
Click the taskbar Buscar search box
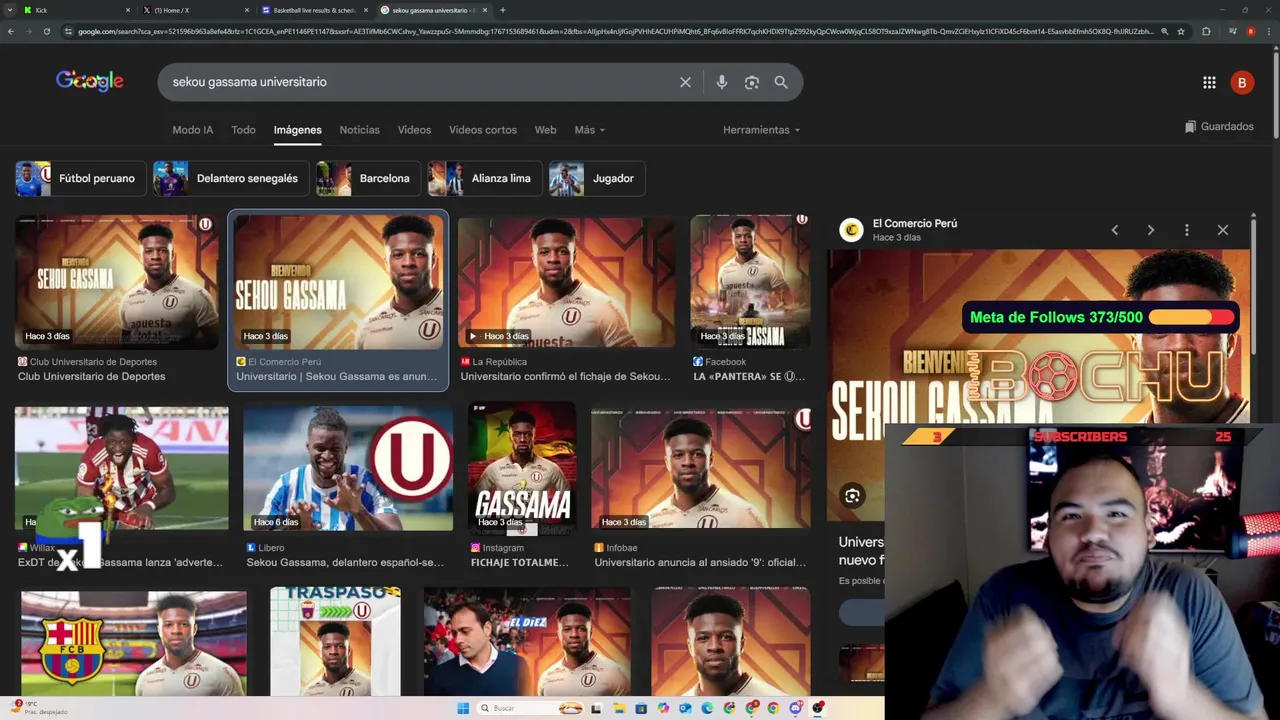(530, 708)
